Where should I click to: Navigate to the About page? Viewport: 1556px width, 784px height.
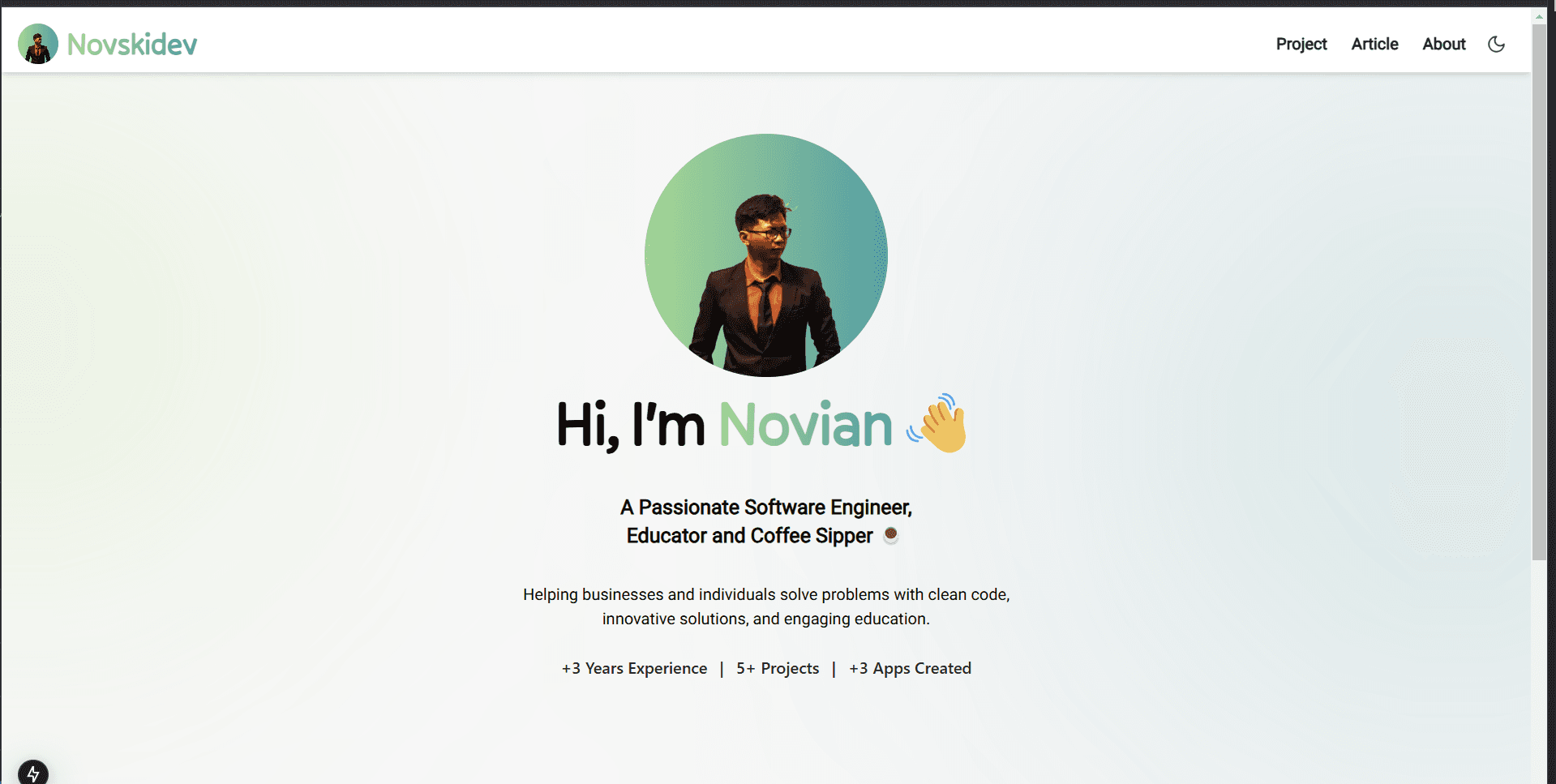[x=1443, y=45]
